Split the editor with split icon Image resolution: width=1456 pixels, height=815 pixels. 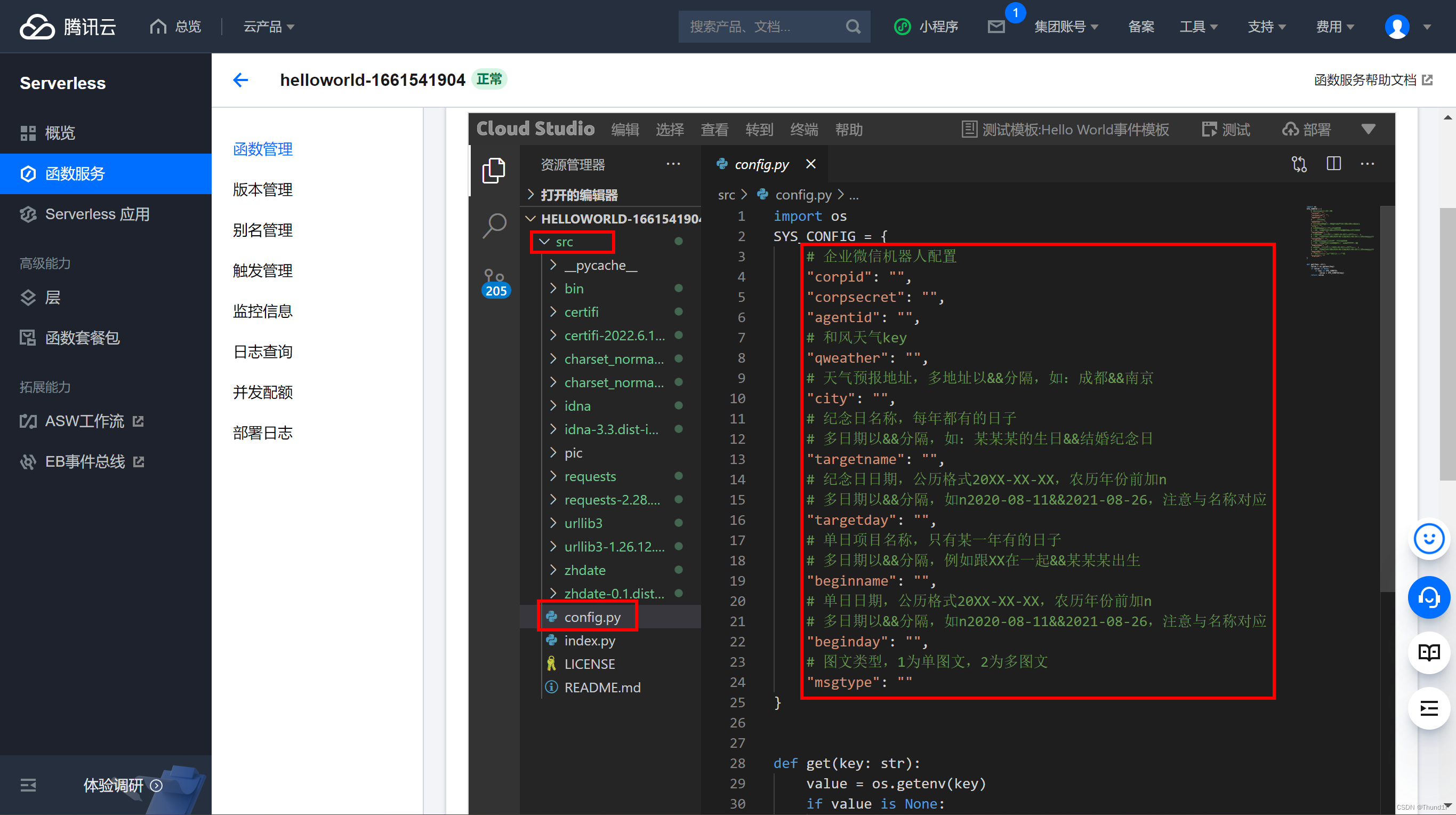[x=1333, y=164]
